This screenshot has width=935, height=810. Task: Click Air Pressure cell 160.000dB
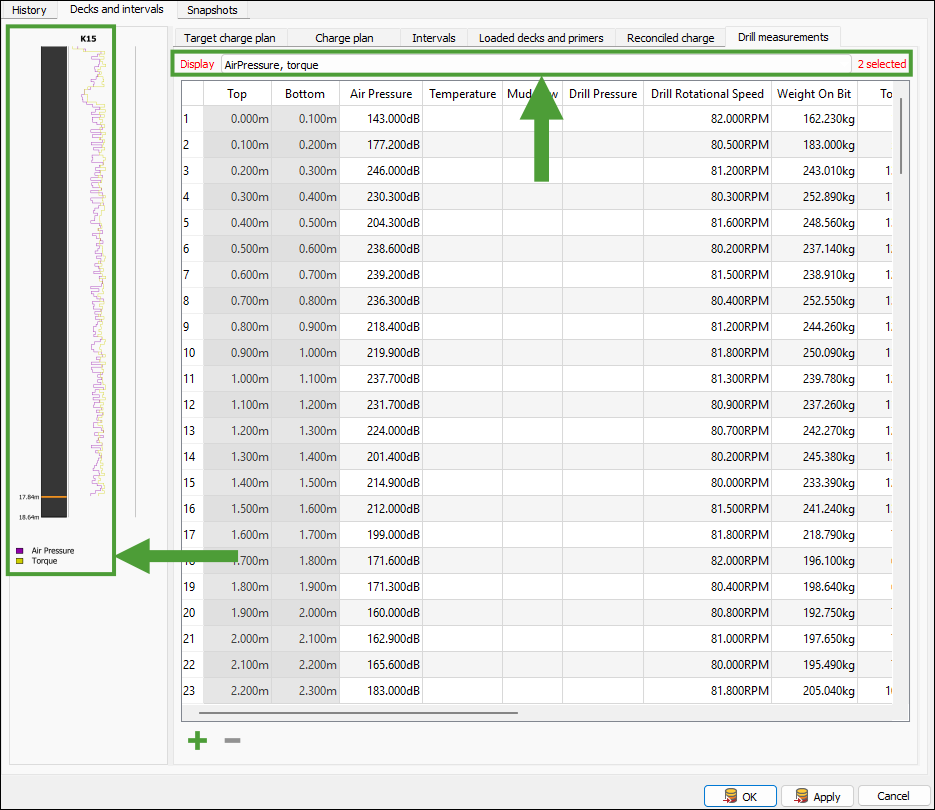coord(381,613)
